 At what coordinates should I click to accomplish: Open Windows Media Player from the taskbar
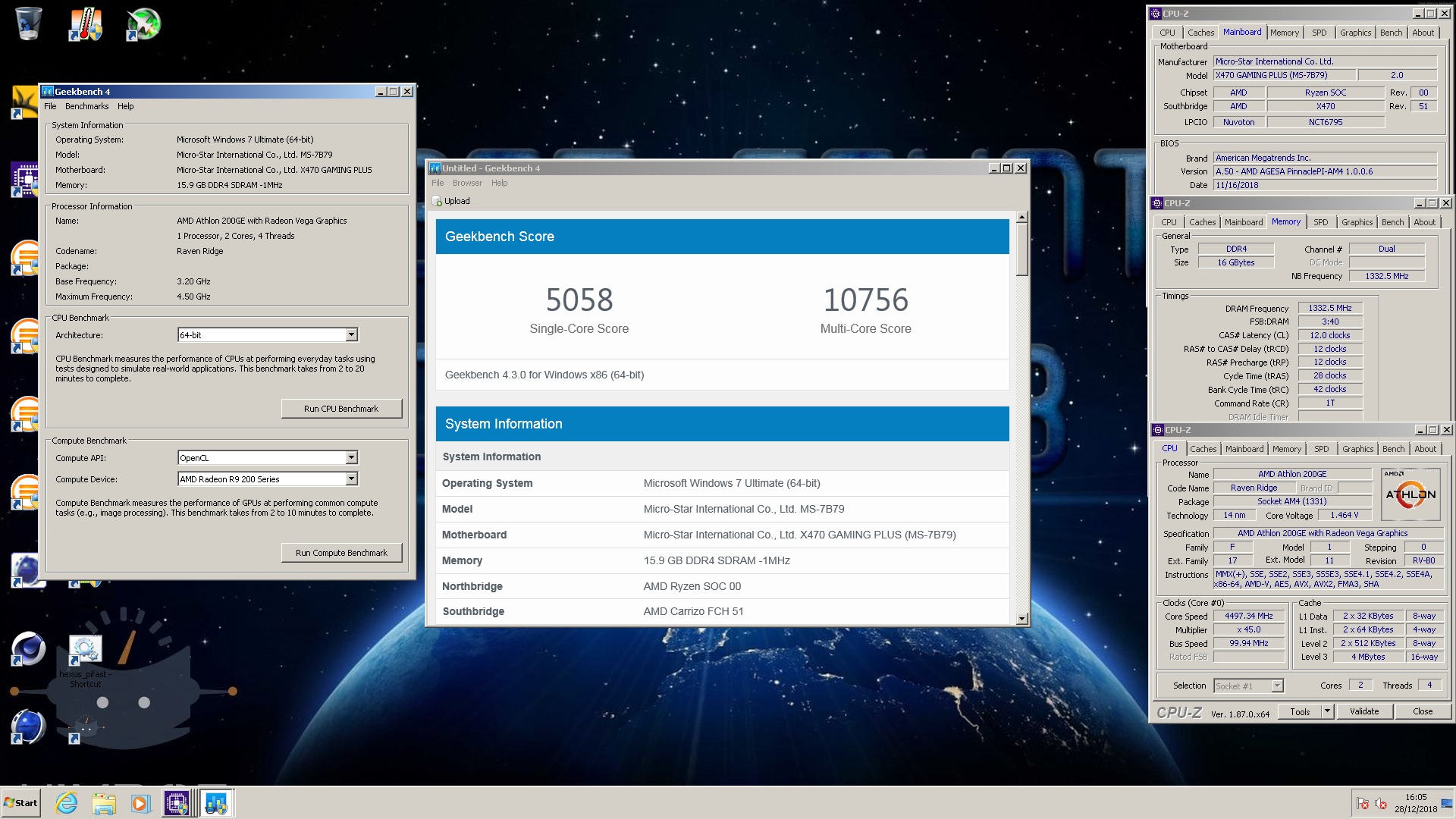click(x=140, y=803)
